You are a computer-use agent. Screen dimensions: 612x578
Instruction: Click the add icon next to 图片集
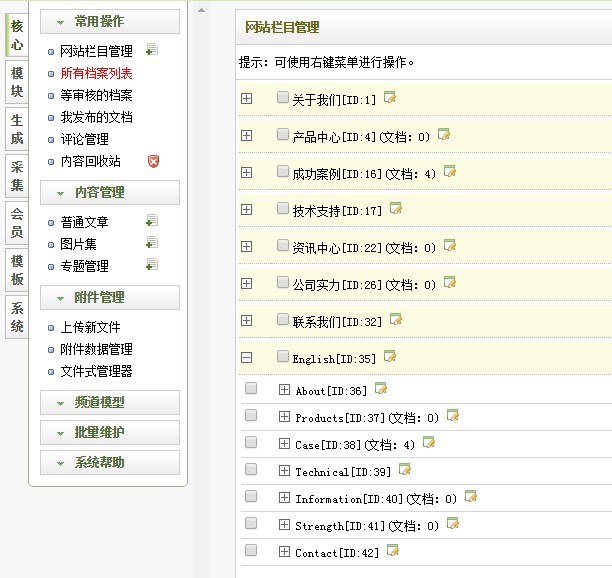click(151, 243)
